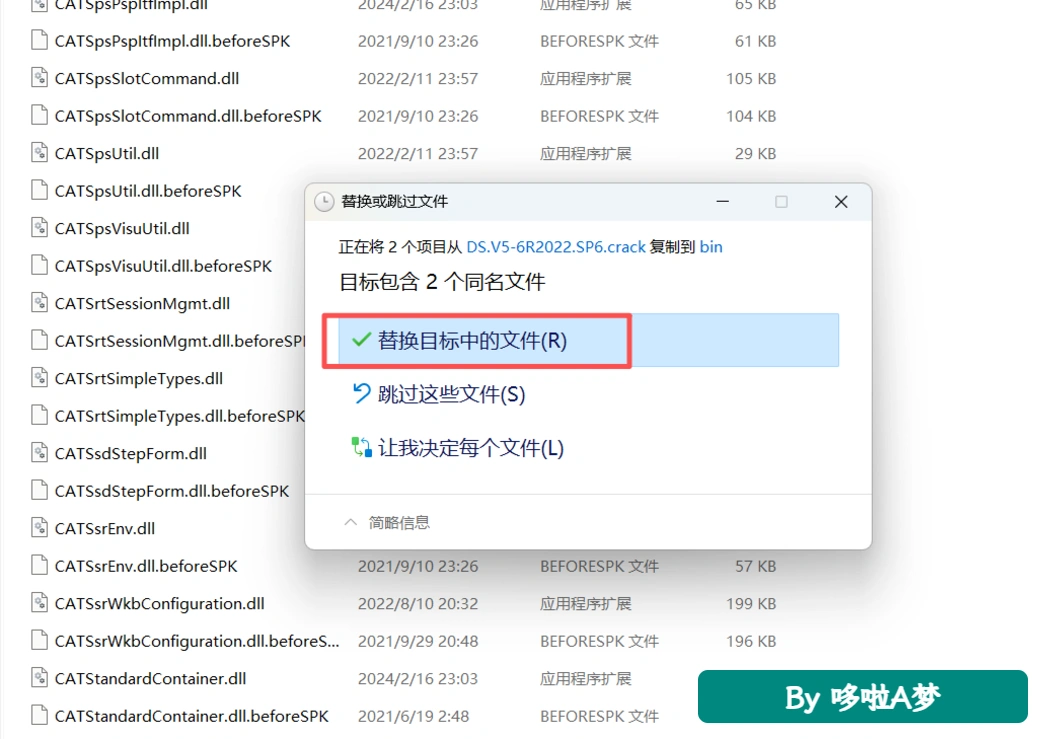Select file icon of CATSsrWkbConfiguration.dll.beforeS...
Screen dimensions: 1044x739
pyautogui.click(x=40, y=640)
